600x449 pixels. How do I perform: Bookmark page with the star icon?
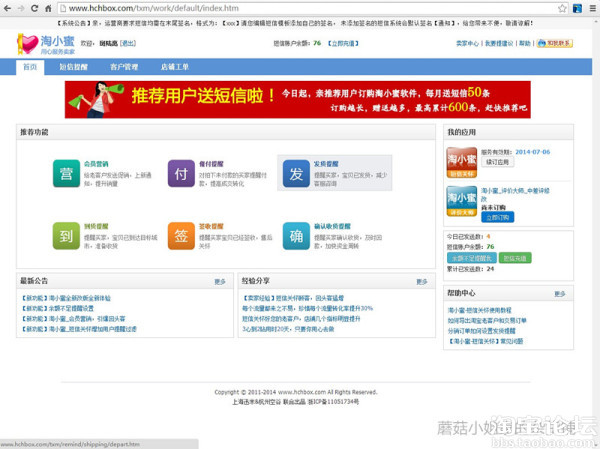coord(562,8)
